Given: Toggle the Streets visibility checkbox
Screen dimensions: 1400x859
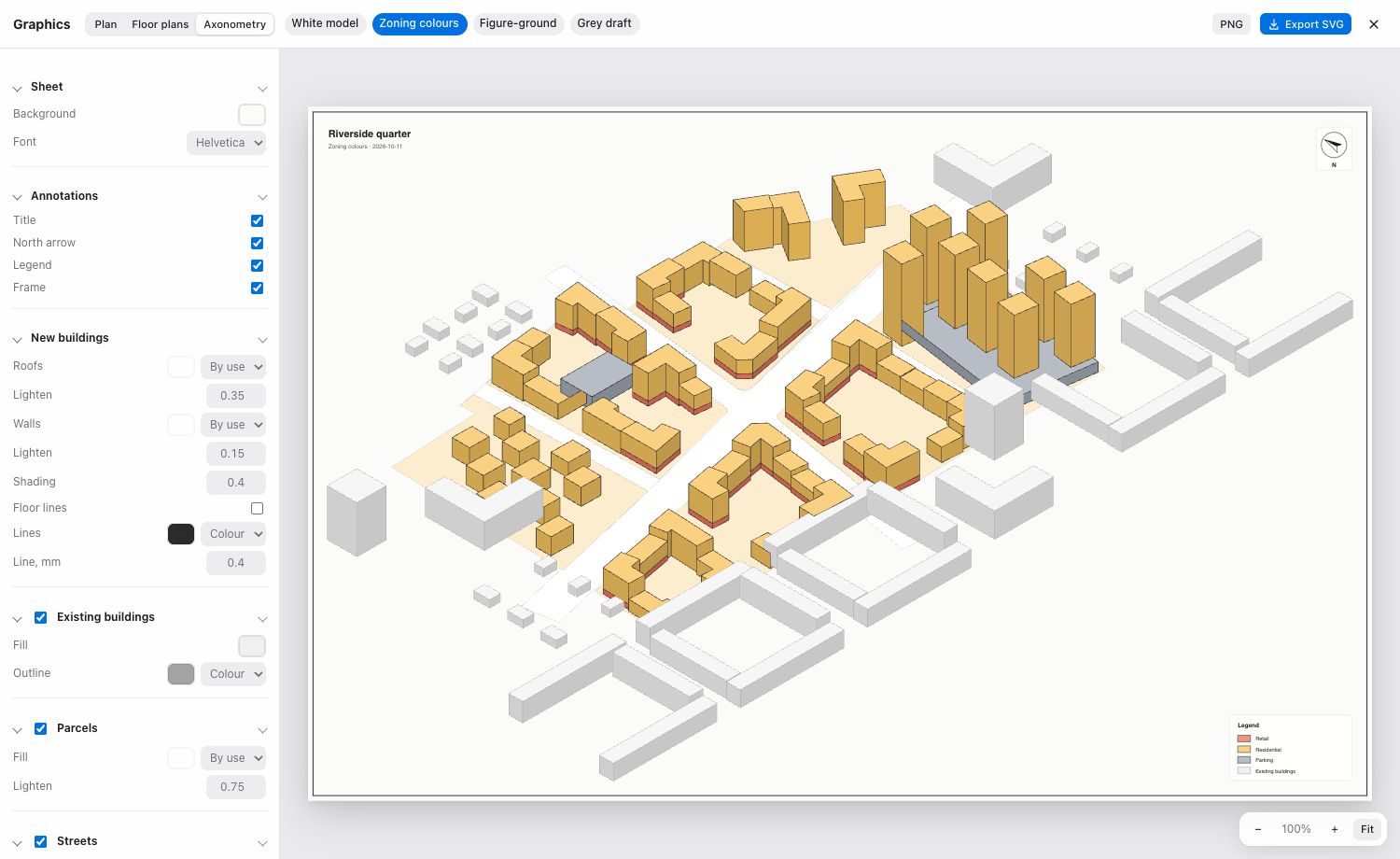Looking at the screenshot, I should 41,841.
